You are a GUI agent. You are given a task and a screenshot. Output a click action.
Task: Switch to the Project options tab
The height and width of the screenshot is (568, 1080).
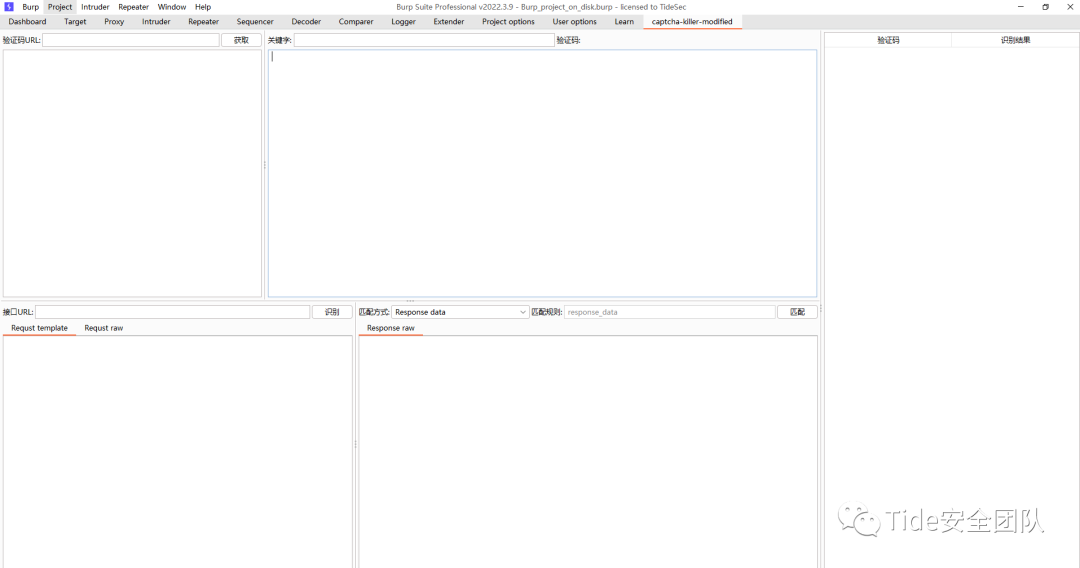pos(508,21)
